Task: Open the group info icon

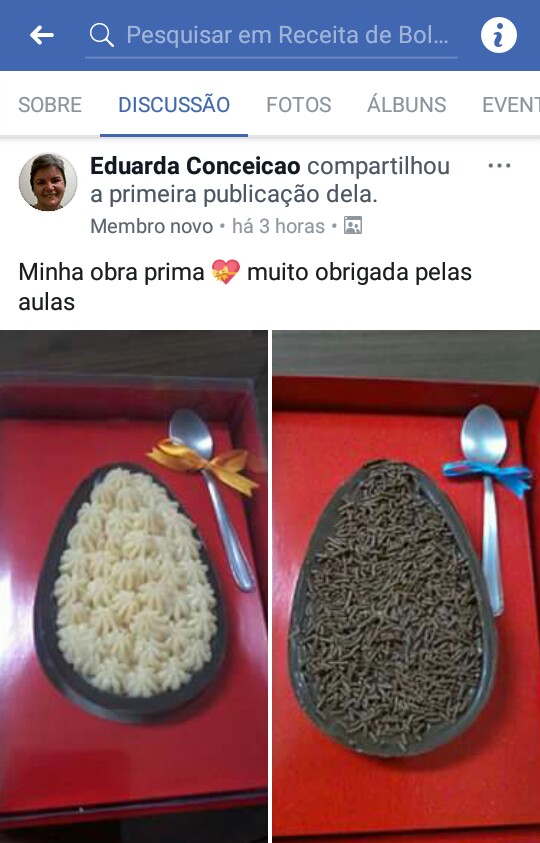Action: (x=499, y=35)
